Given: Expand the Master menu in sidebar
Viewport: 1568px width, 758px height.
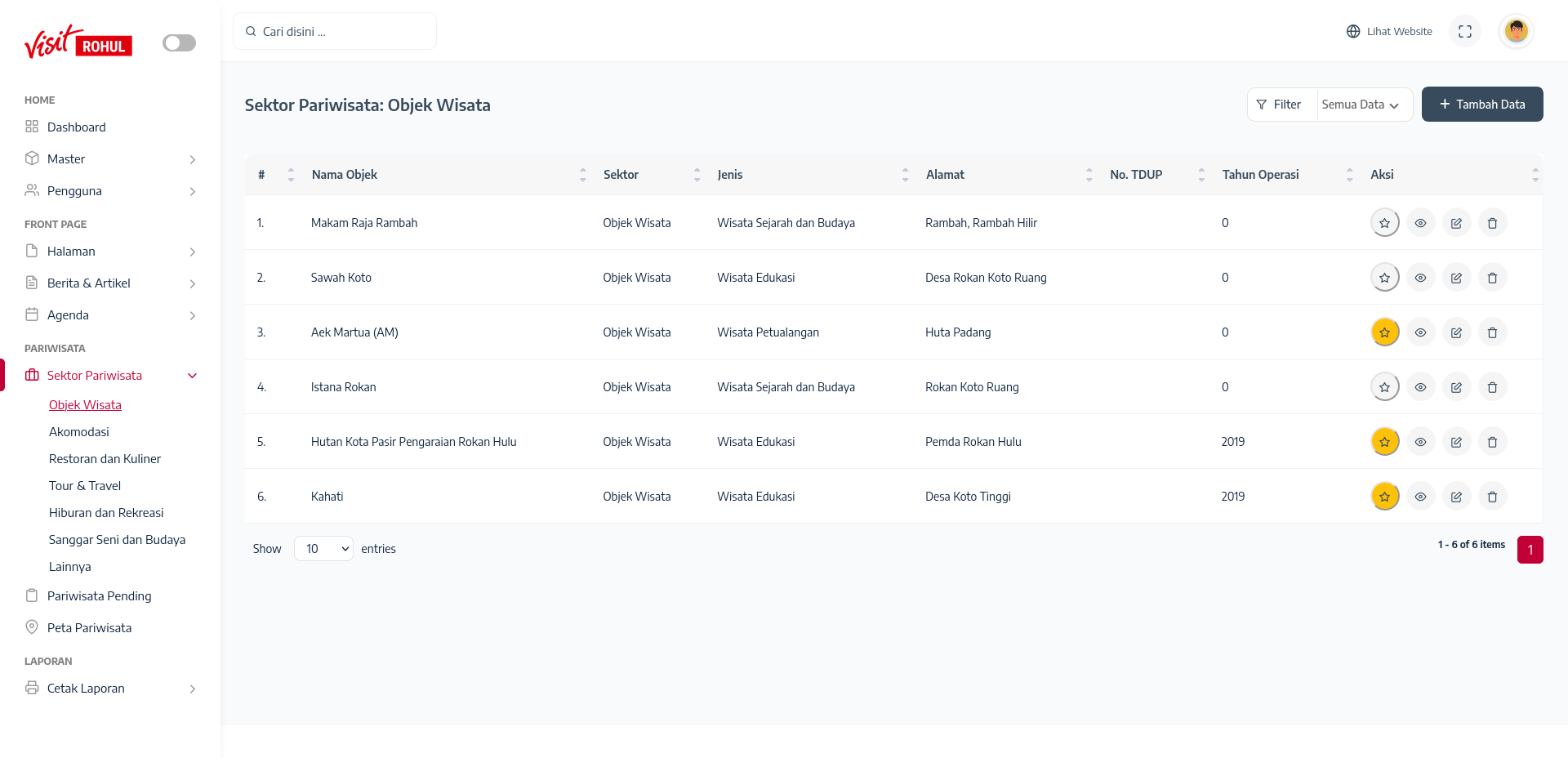Looking at the screenshot, I should (x=111, y=159).
